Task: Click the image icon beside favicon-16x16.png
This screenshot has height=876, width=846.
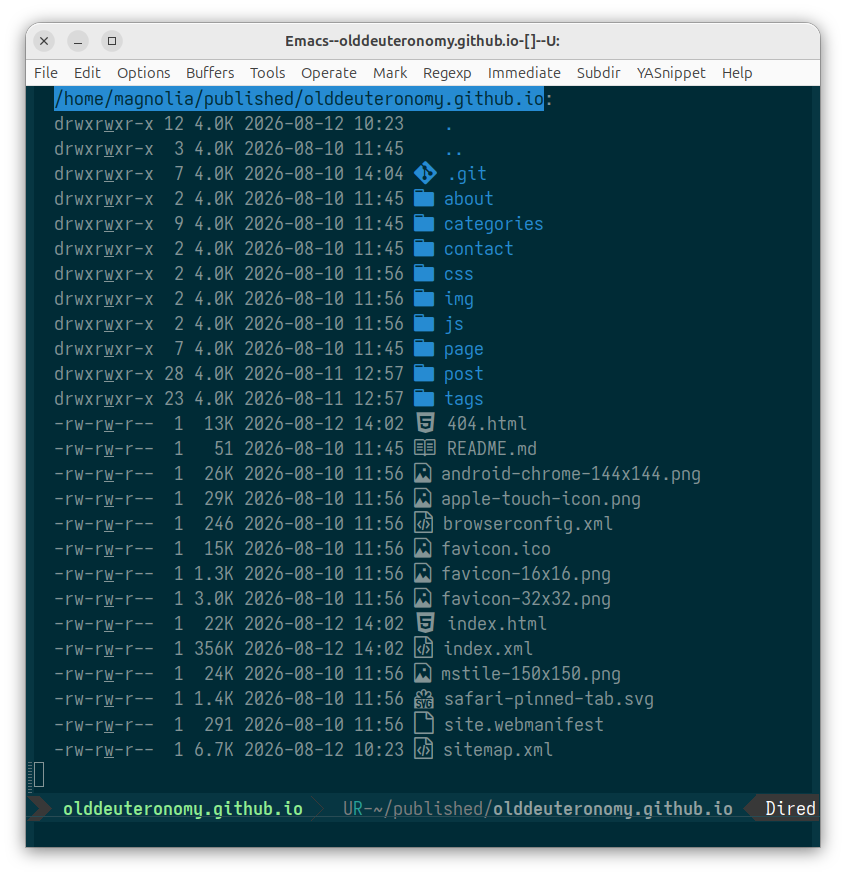Action: coord(423,573)
